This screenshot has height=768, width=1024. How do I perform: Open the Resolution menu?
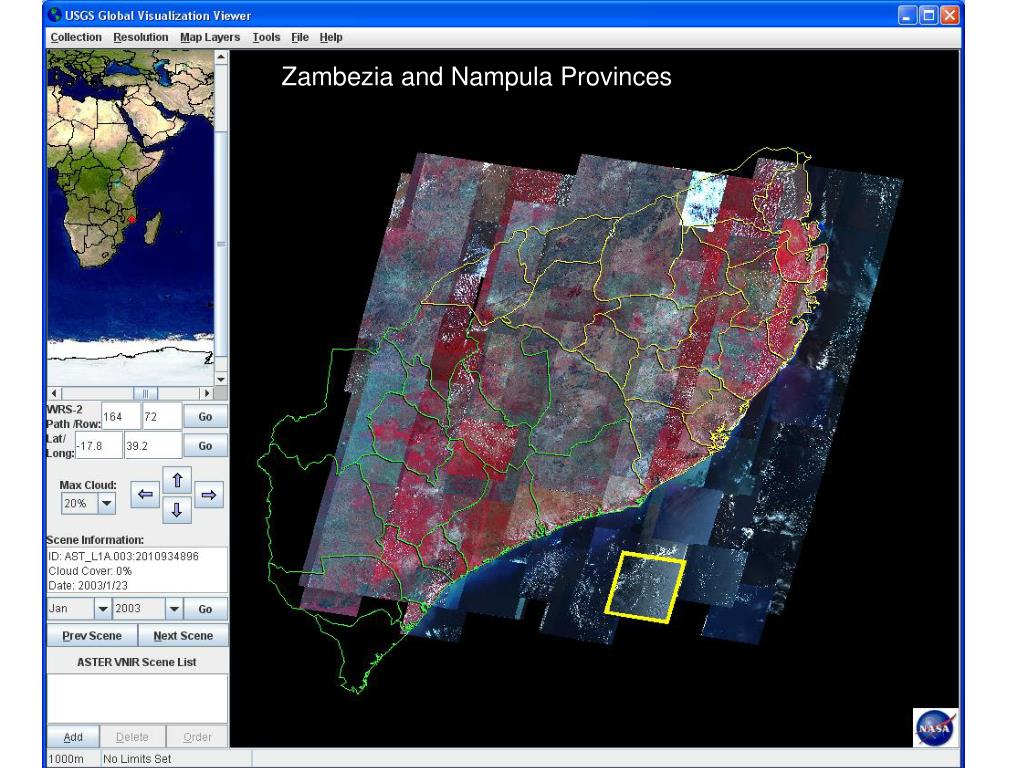140,37
